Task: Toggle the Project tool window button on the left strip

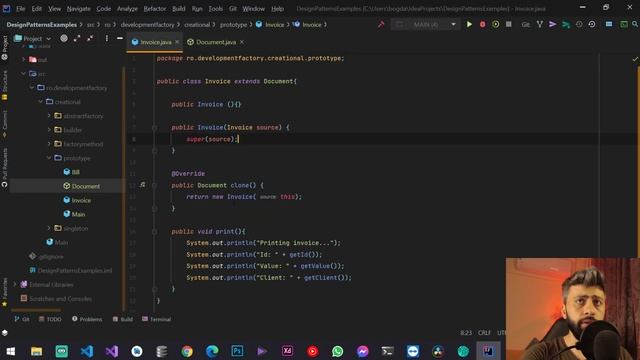Action: (x=4, y=48)
